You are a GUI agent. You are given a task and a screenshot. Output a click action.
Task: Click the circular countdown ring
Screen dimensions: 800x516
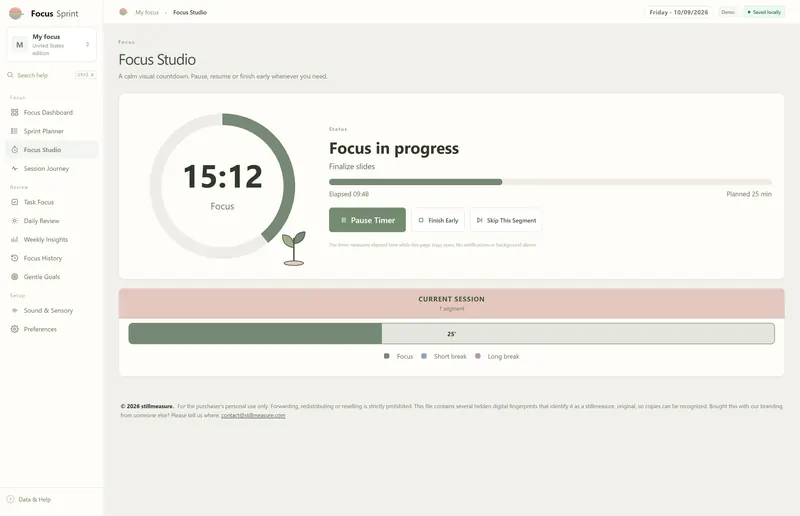222,186
